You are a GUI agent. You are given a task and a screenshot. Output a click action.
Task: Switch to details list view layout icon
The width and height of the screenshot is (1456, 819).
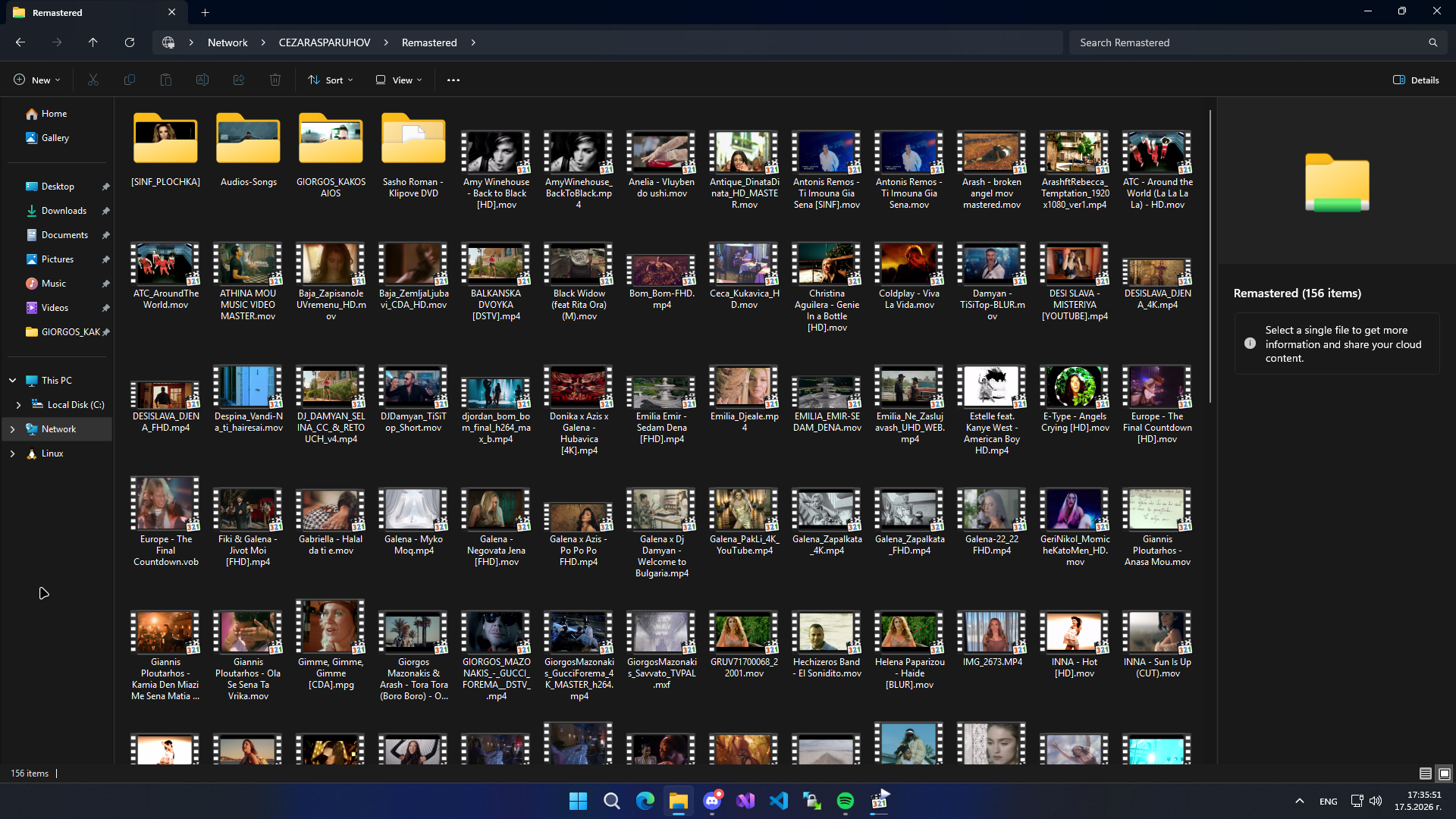(x=1426, y=773)
